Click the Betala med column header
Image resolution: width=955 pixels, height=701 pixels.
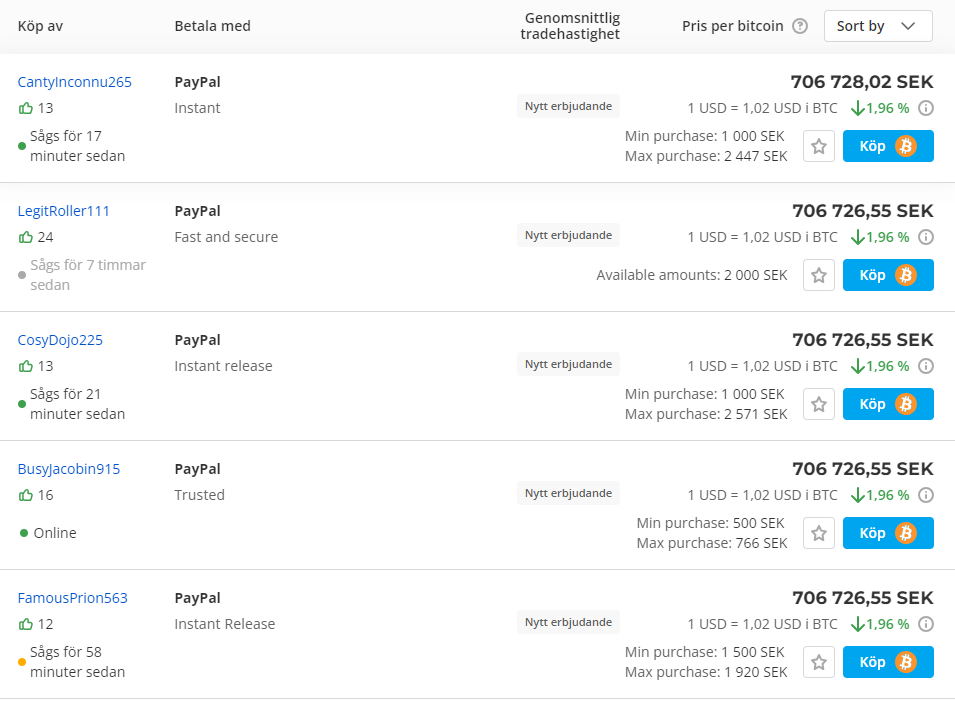212,26
